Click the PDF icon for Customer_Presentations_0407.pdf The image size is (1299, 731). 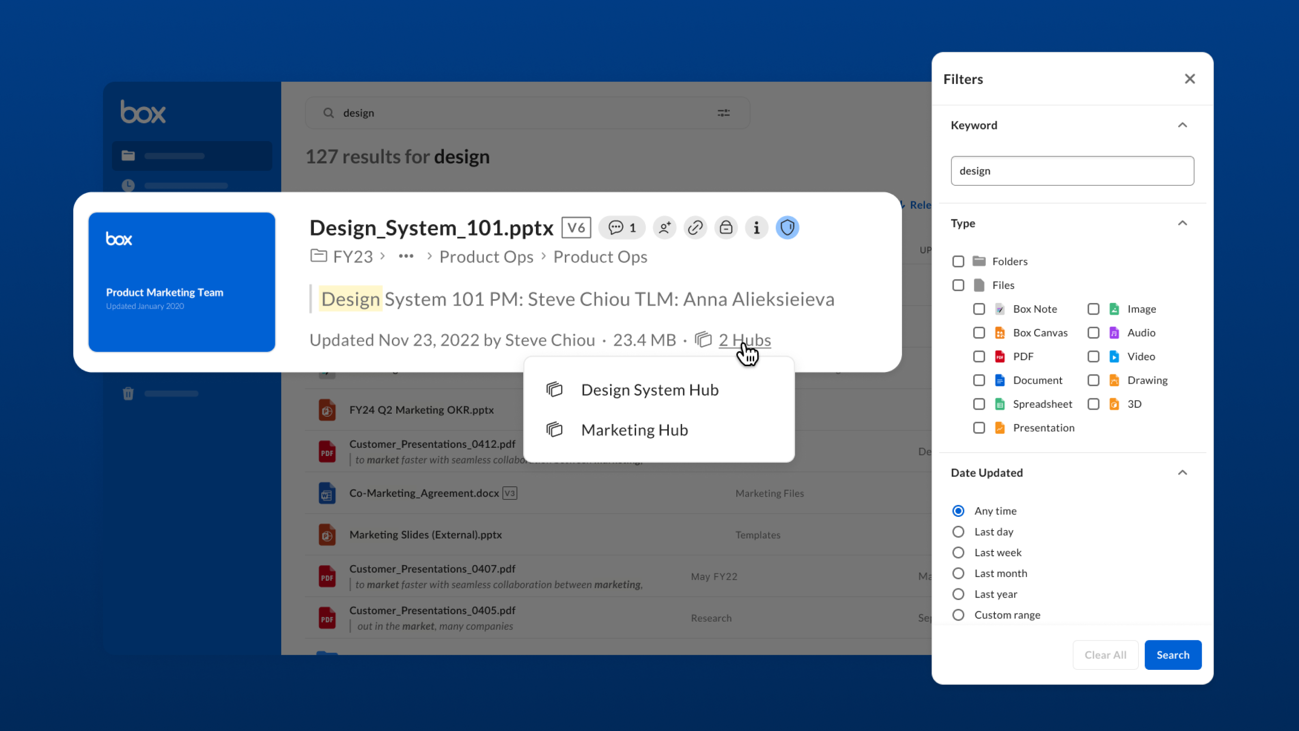pos(327,576)
